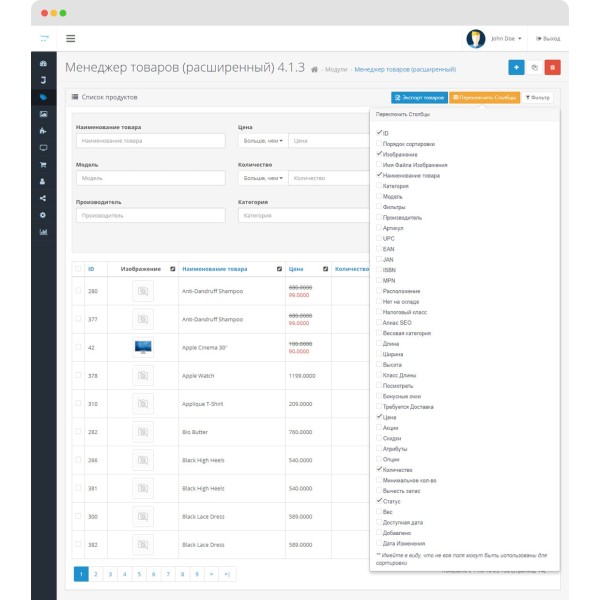Click edit icon in Изображение column header
Viewport: 600px width, 600px height.
click(173, 269)
